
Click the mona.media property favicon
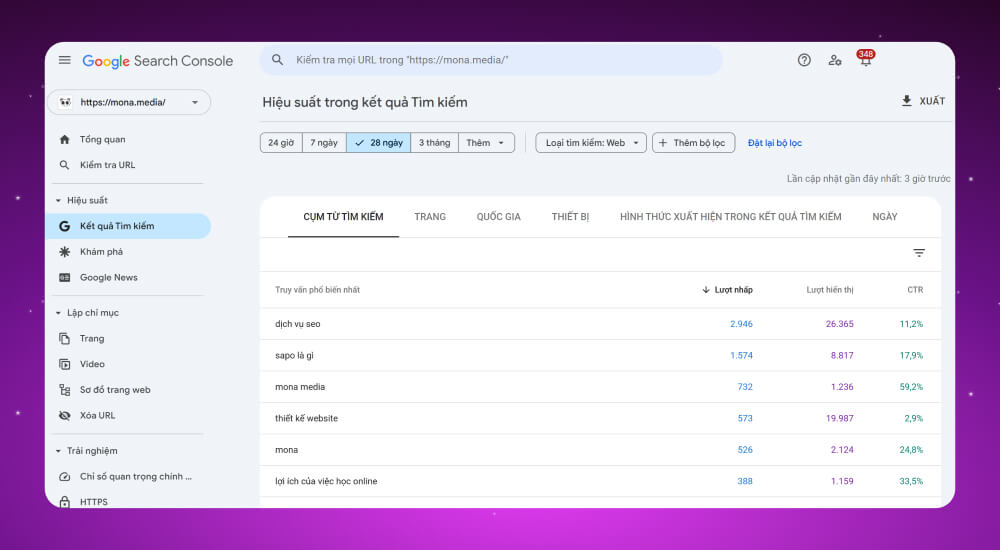coord(65,102)
